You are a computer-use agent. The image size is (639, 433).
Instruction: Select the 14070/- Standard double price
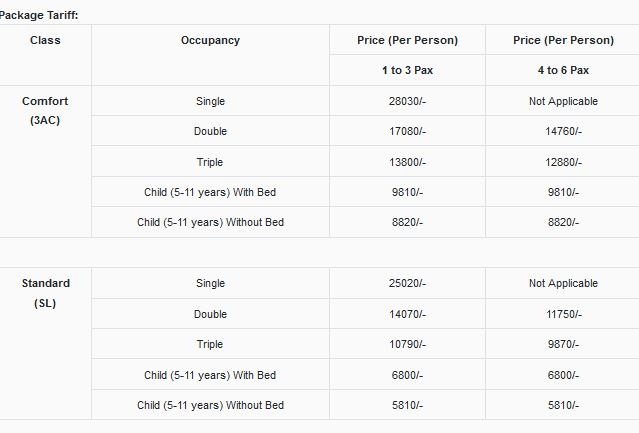click(408, 314)
